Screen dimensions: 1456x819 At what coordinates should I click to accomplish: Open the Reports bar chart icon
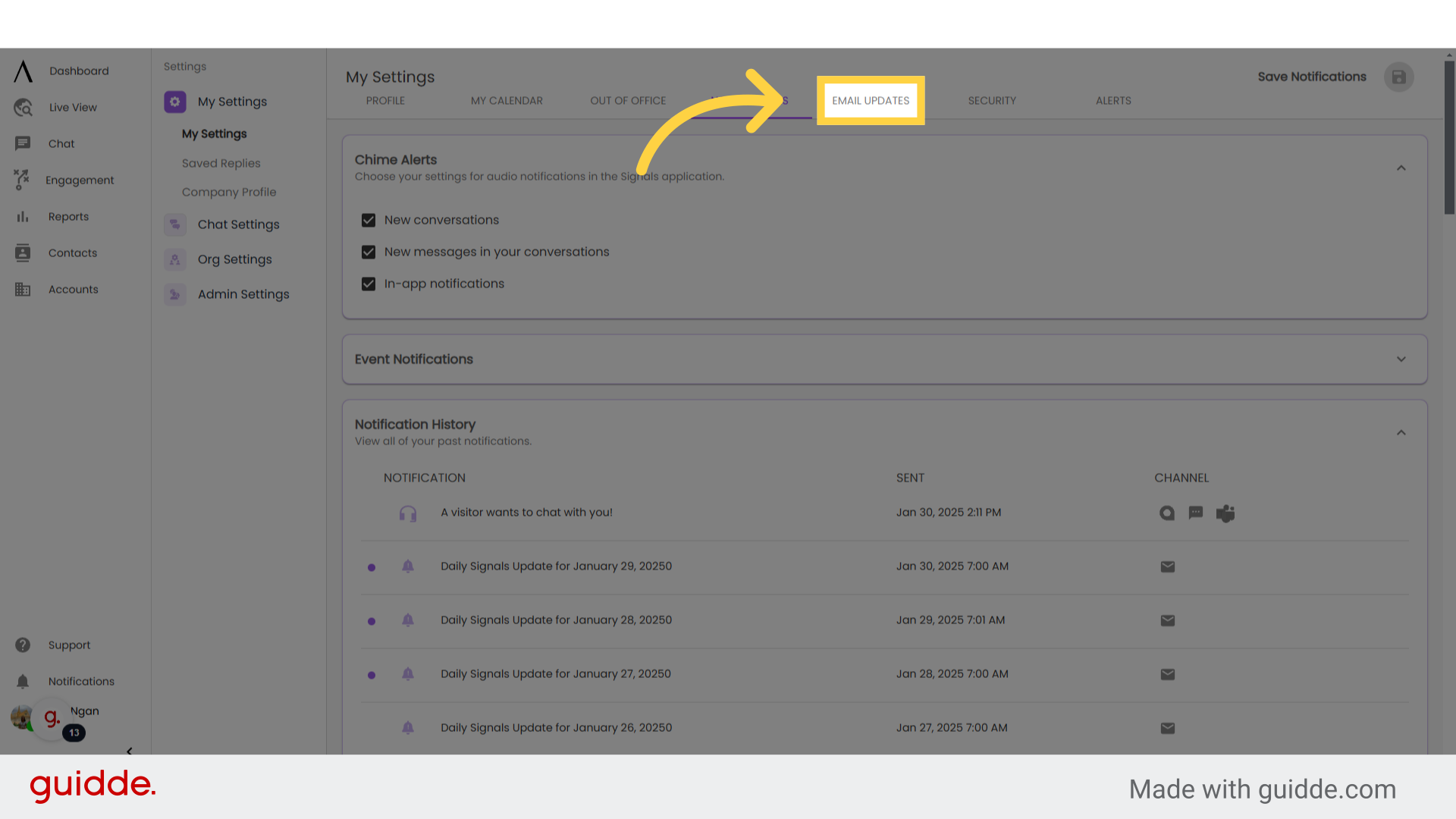pos(23,216)
